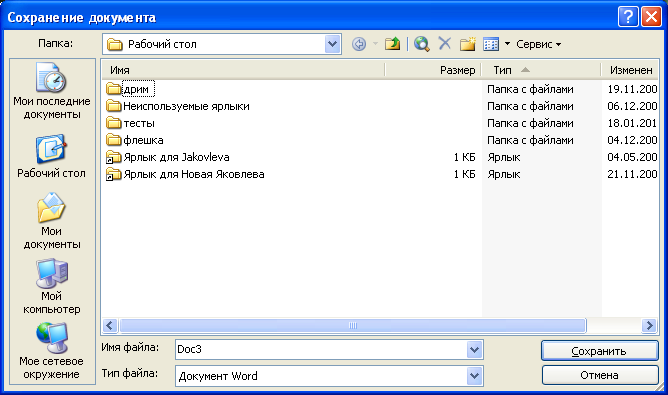The height and width of the screenshot is (395, 668).
Task: Click the date 18.01.201 of тесты
Action: 632,123
